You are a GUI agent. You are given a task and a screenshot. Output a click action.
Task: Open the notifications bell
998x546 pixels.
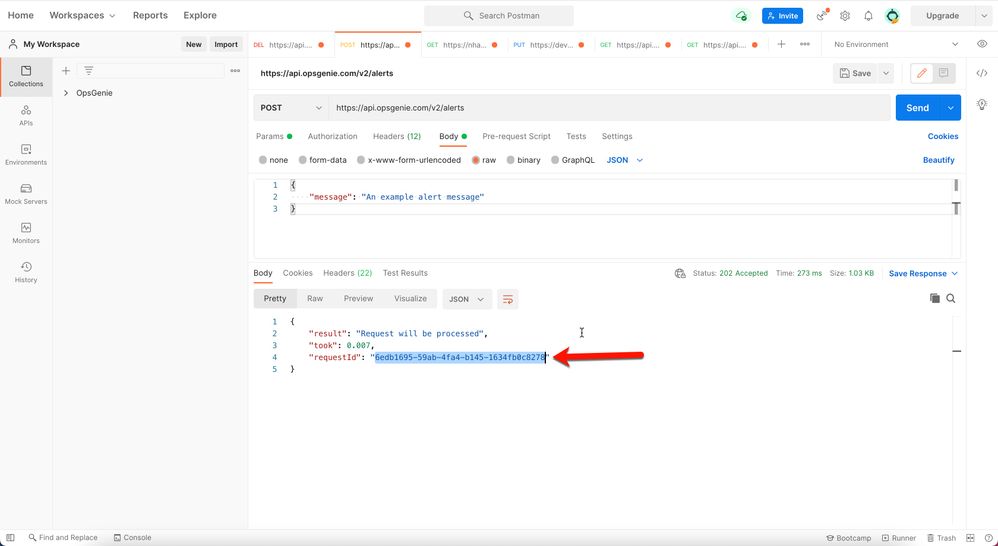[x=868, y=16]
